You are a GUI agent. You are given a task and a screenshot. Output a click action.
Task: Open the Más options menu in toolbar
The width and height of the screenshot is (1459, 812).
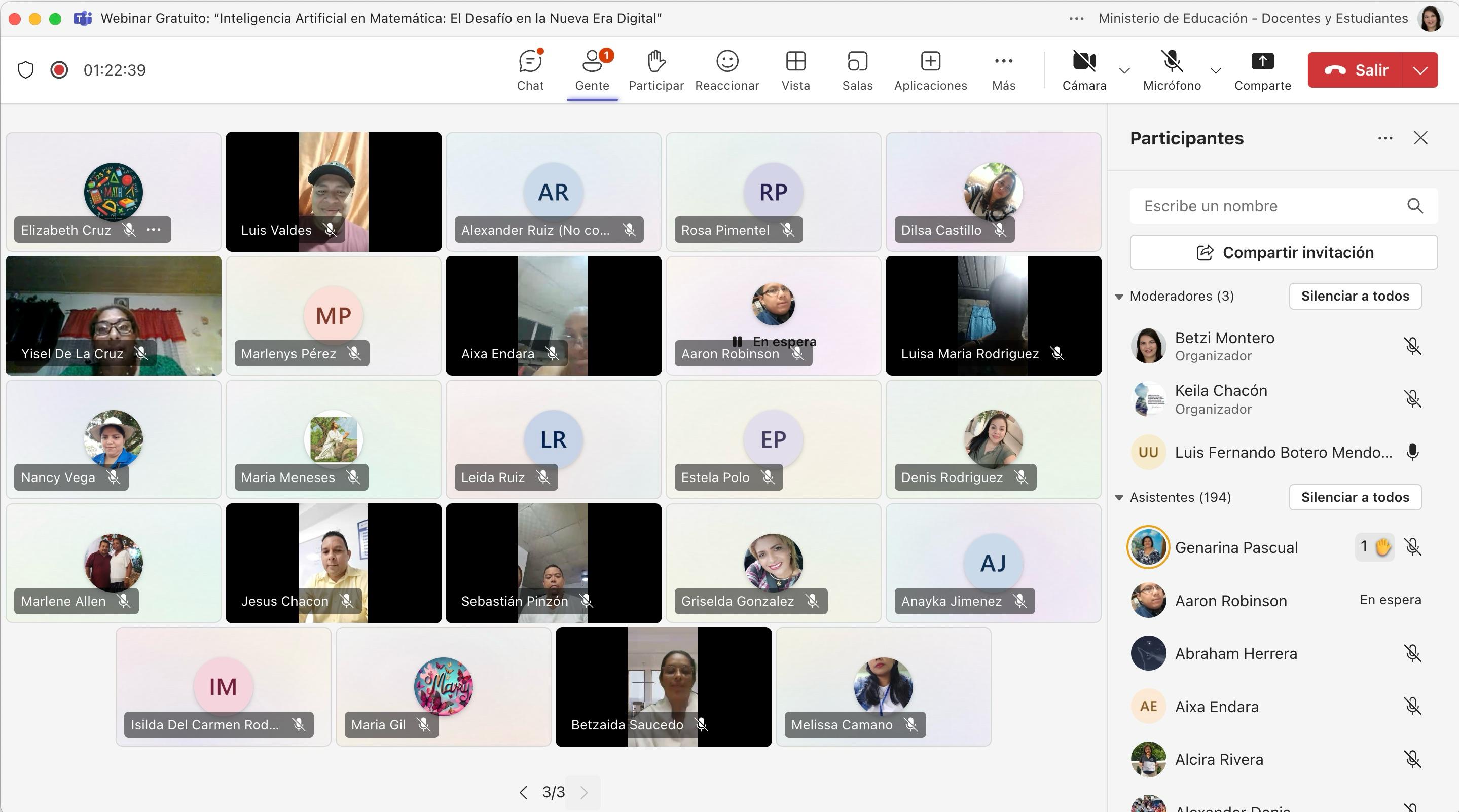point(1003,70)
